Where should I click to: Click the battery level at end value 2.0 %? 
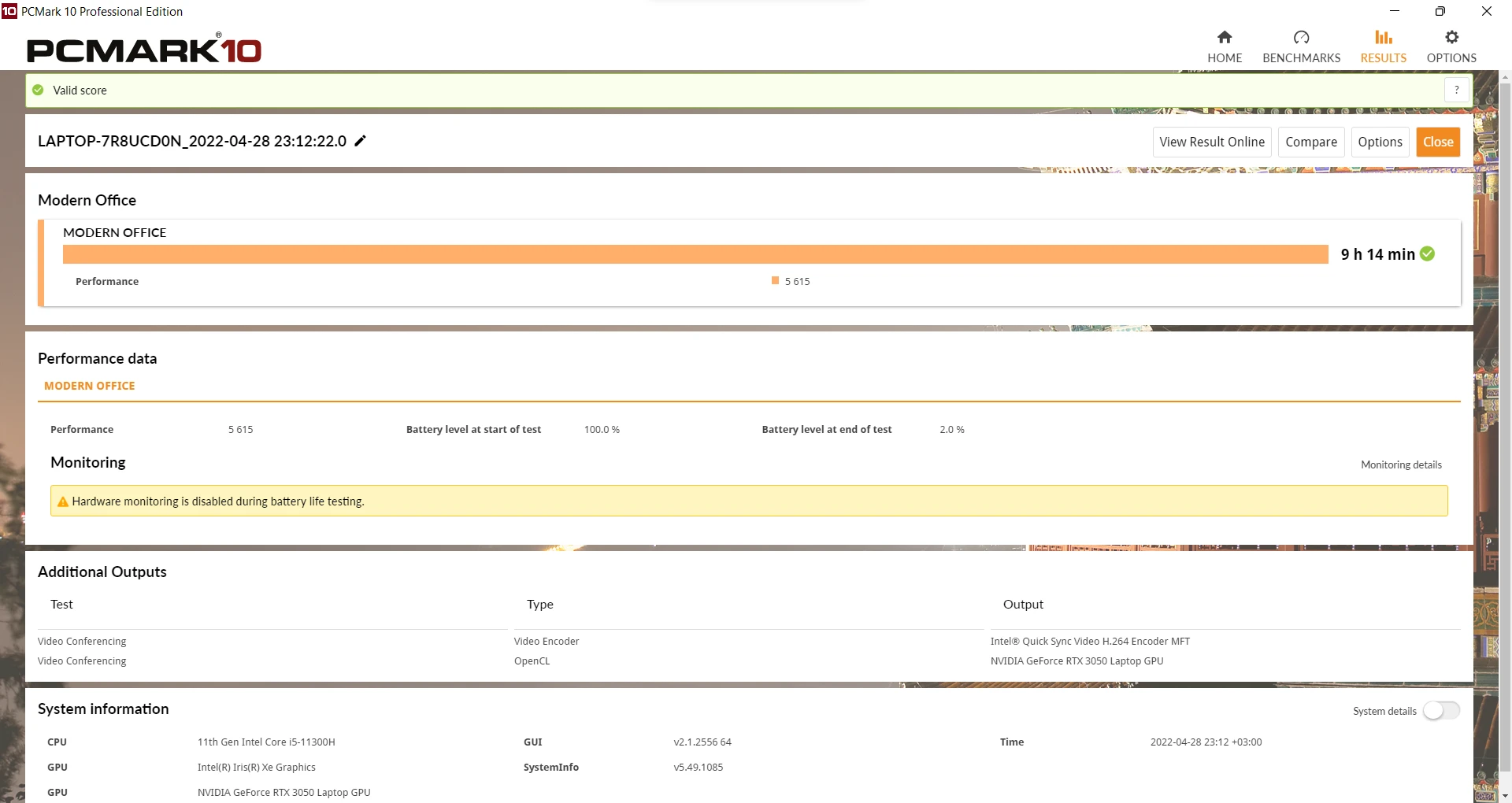pos(952,430)
